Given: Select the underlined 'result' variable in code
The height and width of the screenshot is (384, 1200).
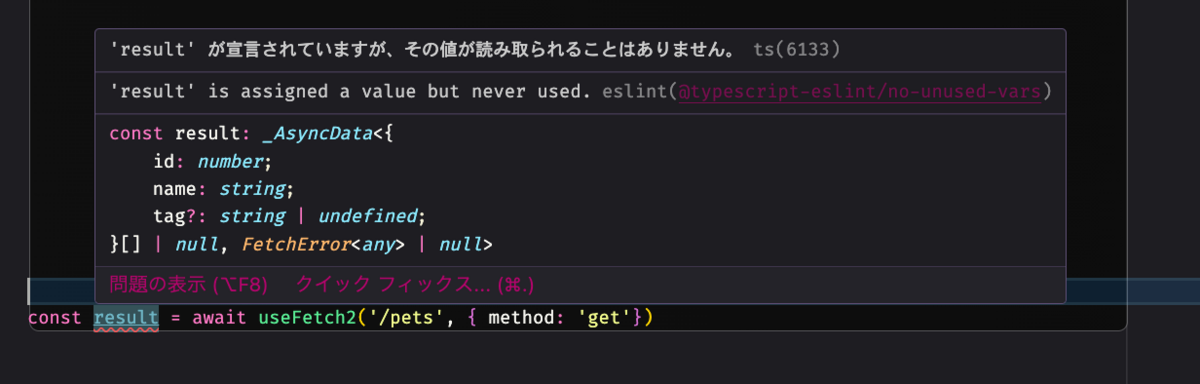Looking at the screenshot, I should click(126, 318).
